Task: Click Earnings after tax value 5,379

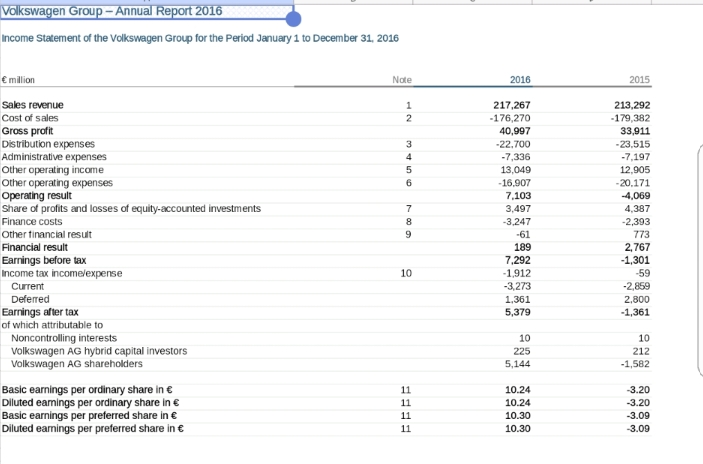Action: tap(518, 312)
